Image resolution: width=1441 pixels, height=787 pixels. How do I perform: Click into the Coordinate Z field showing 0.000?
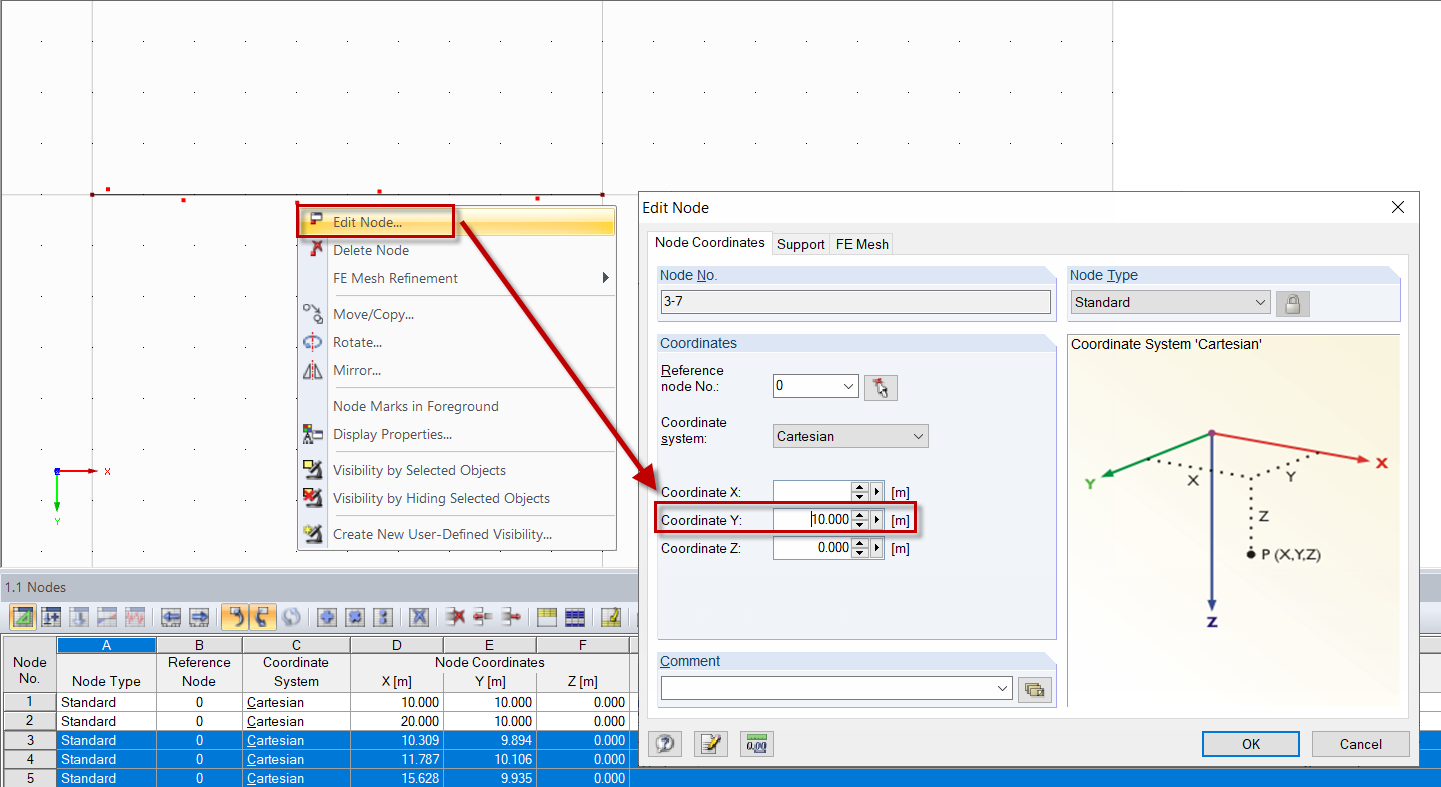tap(812, 548)
